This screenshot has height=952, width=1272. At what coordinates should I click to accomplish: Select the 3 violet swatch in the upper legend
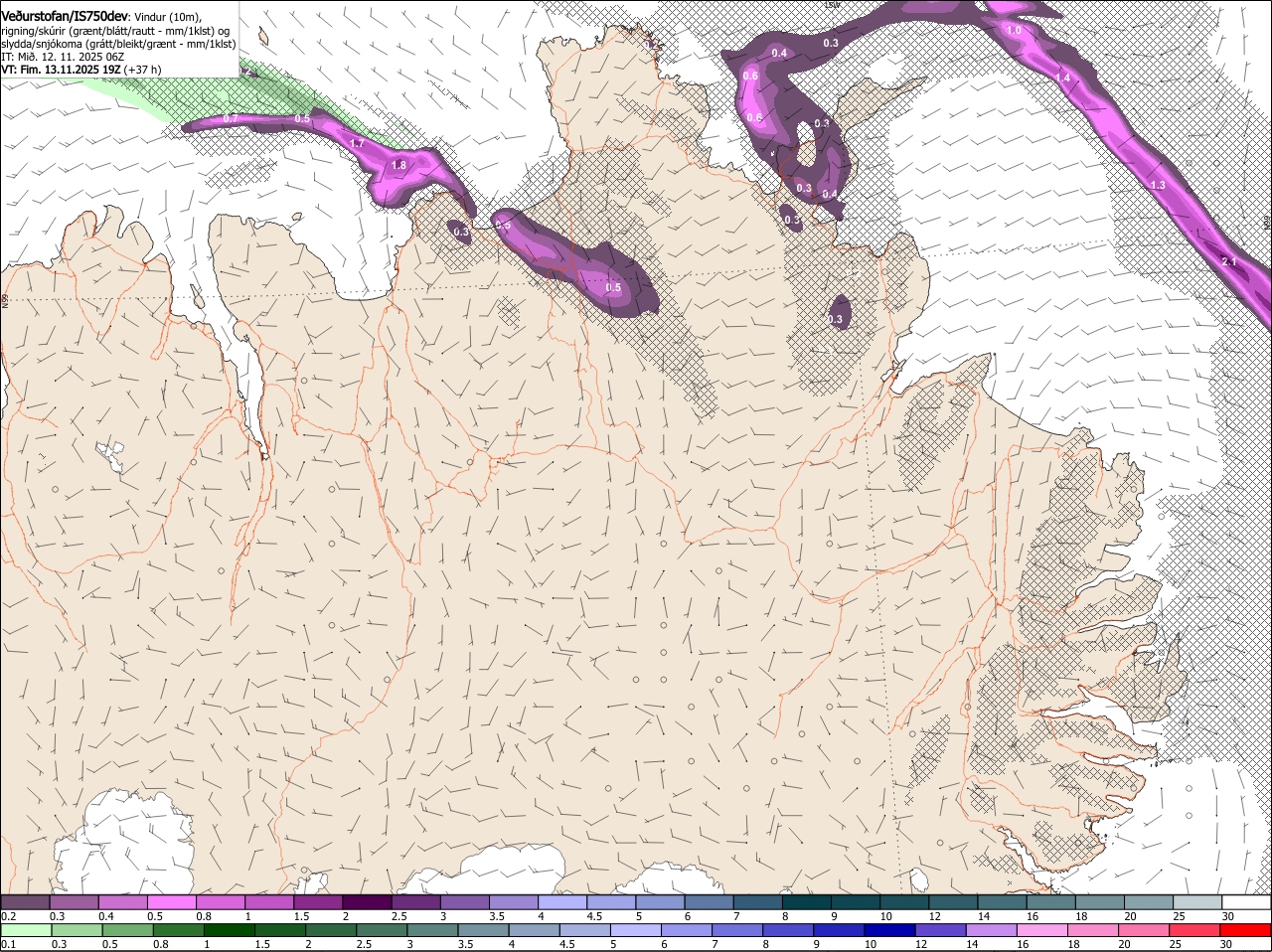[464, 902]
